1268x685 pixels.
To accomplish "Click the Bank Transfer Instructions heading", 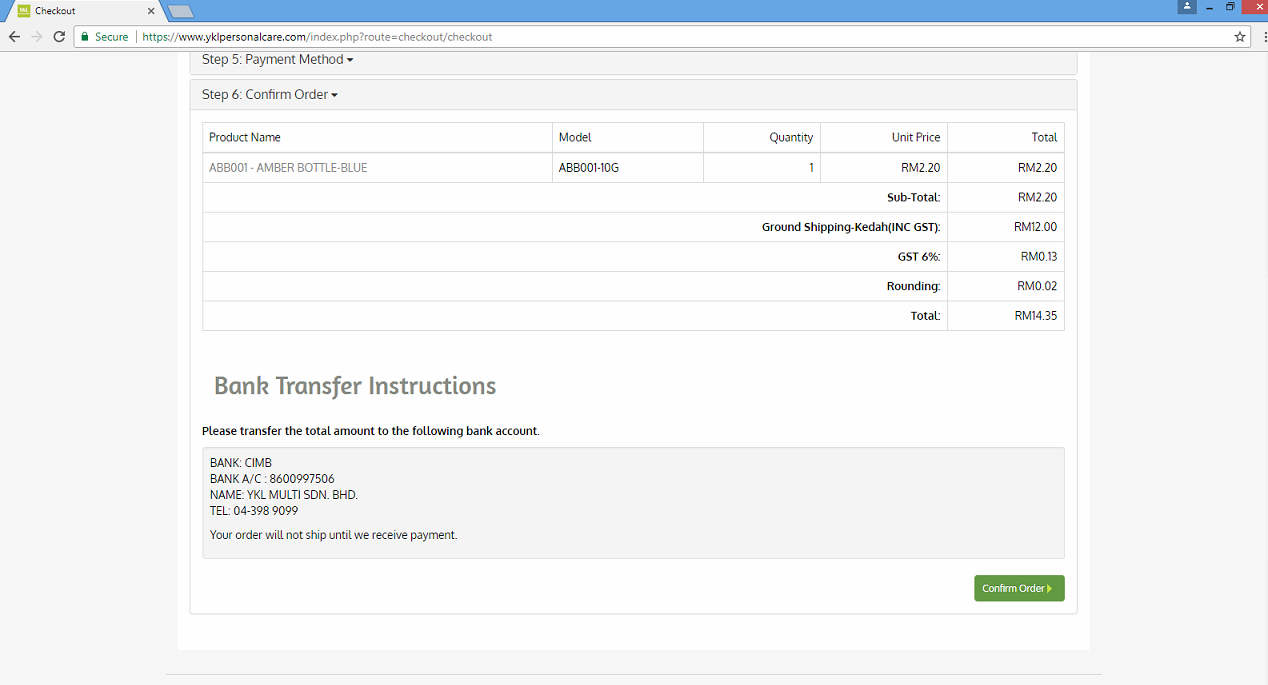I will [355, 386].
